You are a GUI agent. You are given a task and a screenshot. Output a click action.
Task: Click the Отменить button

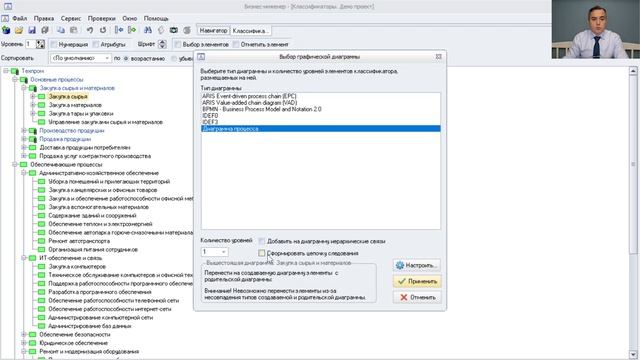coord(417,298)
